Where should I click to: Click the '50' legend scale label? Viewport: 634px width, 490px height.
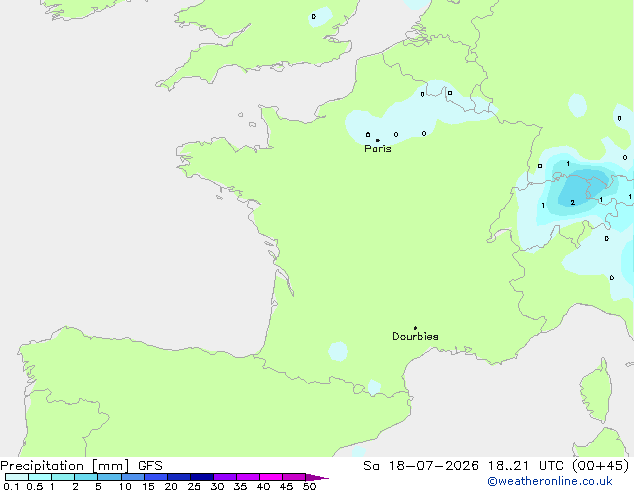point(310,486)
